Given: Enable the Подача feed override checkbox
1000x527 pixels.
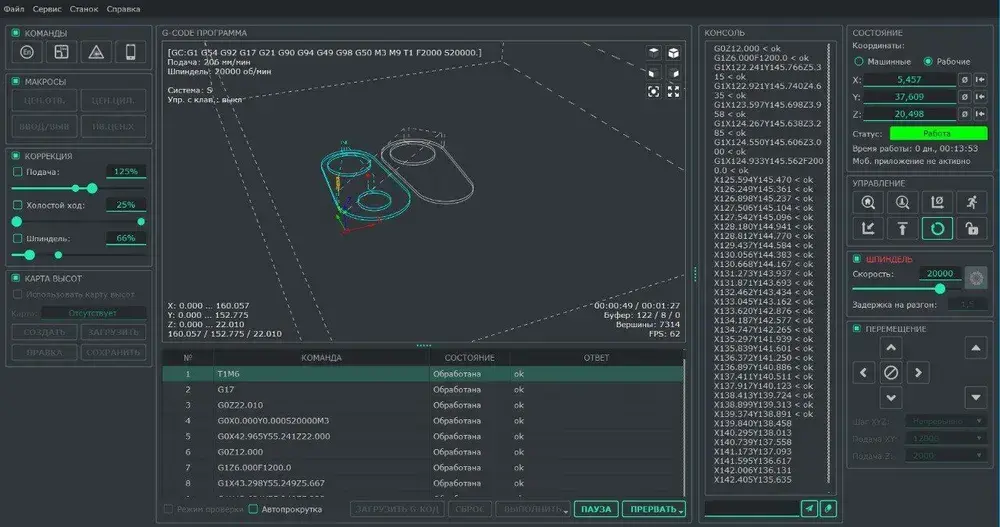Looking at the screenshot, I should pos(17,172).
